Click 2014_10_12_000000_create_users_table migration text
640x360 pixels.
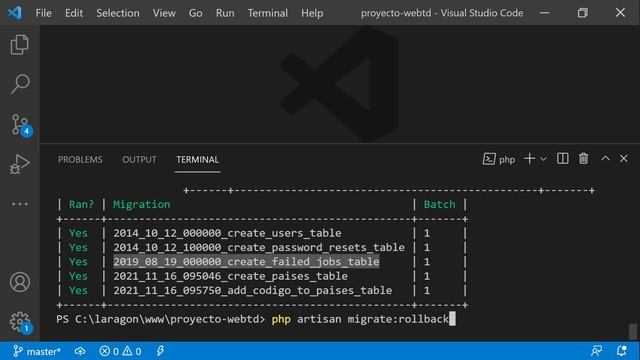pos(227,233)
